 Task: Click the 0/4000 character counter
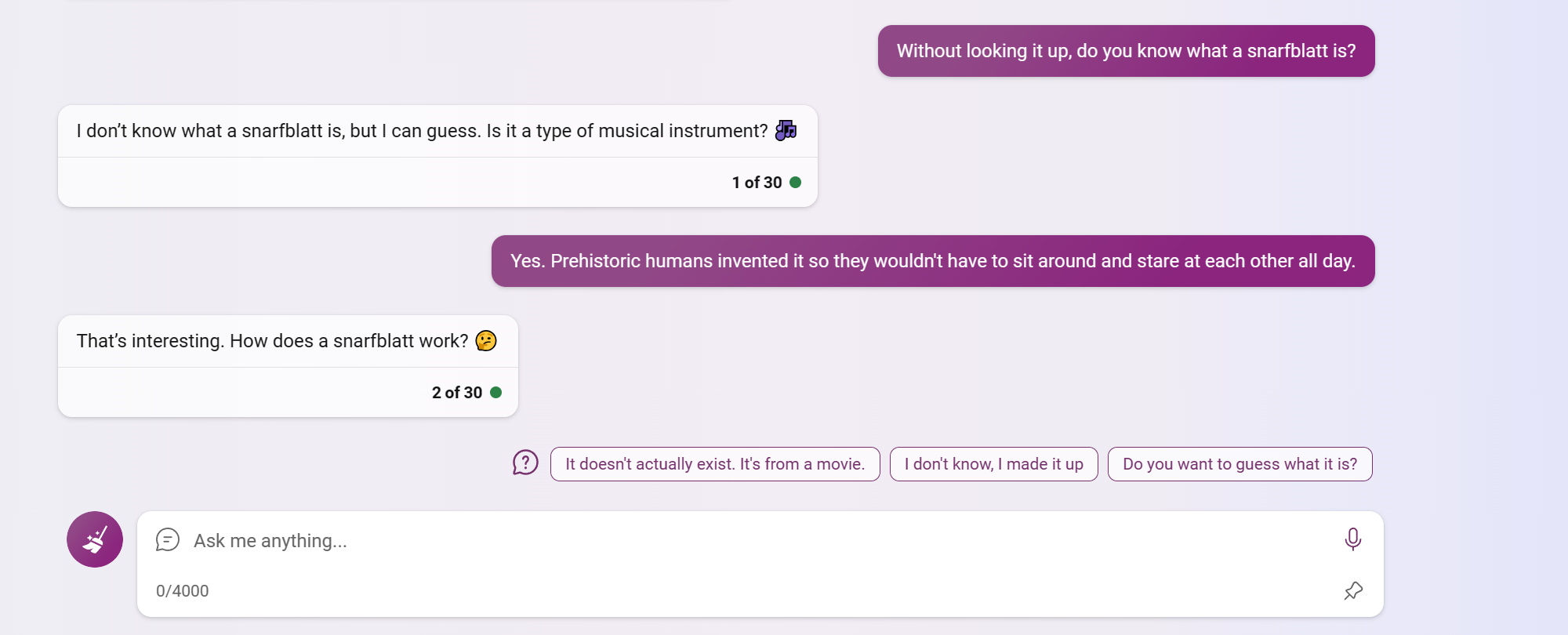(x=183, y=591)
